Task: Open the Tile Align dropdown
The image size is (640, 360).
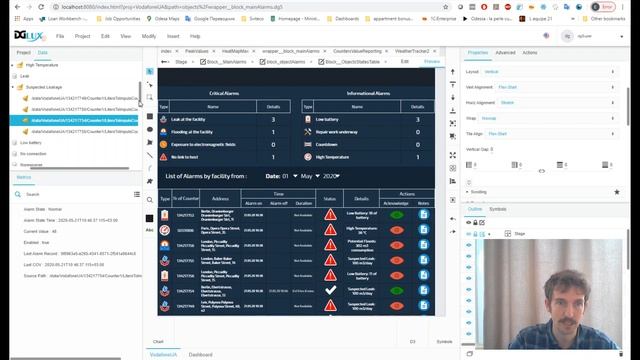Action: (x=551, y=134)
